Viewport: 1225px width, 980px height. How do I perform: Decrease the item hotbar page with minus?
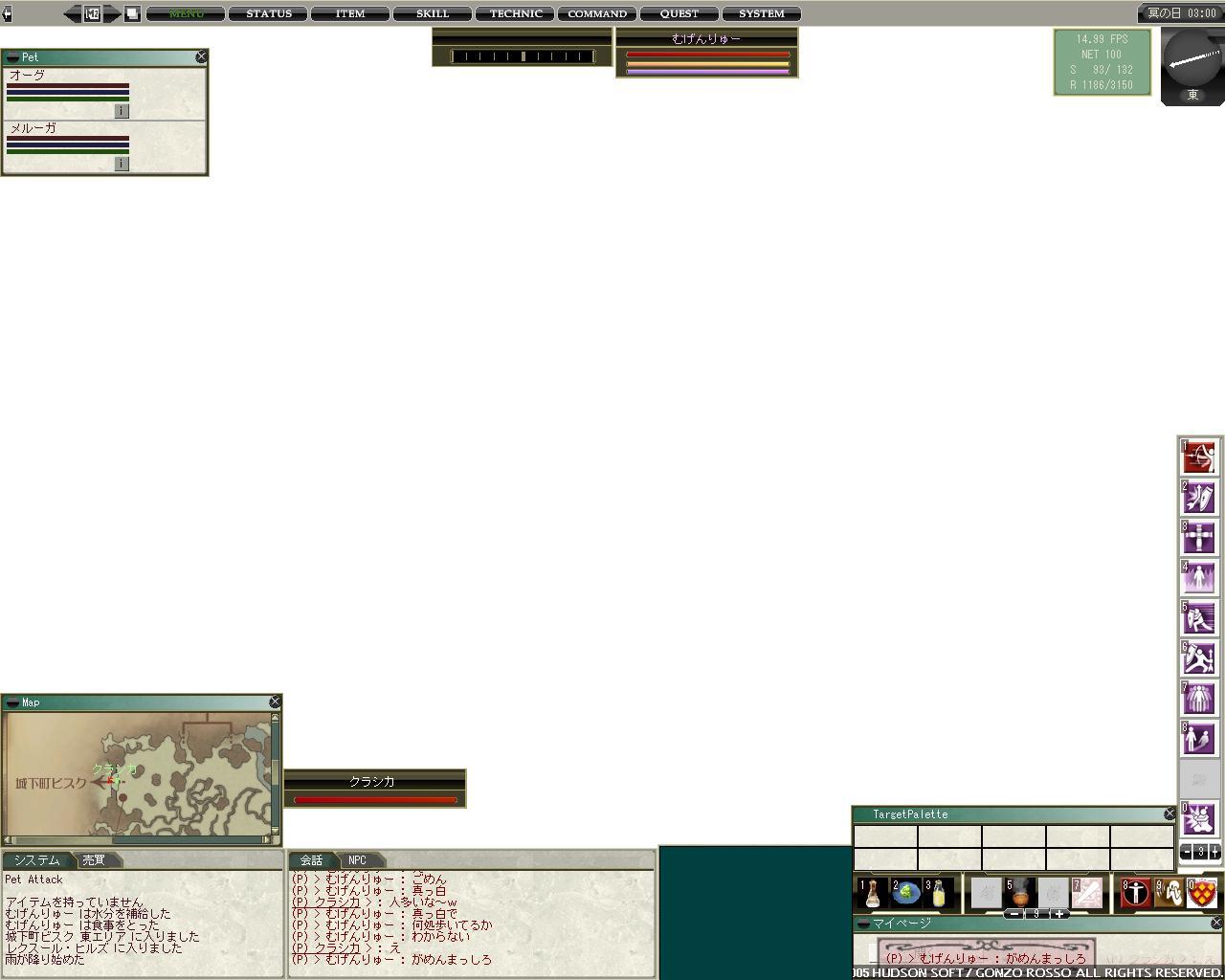tap(1013, 914)
